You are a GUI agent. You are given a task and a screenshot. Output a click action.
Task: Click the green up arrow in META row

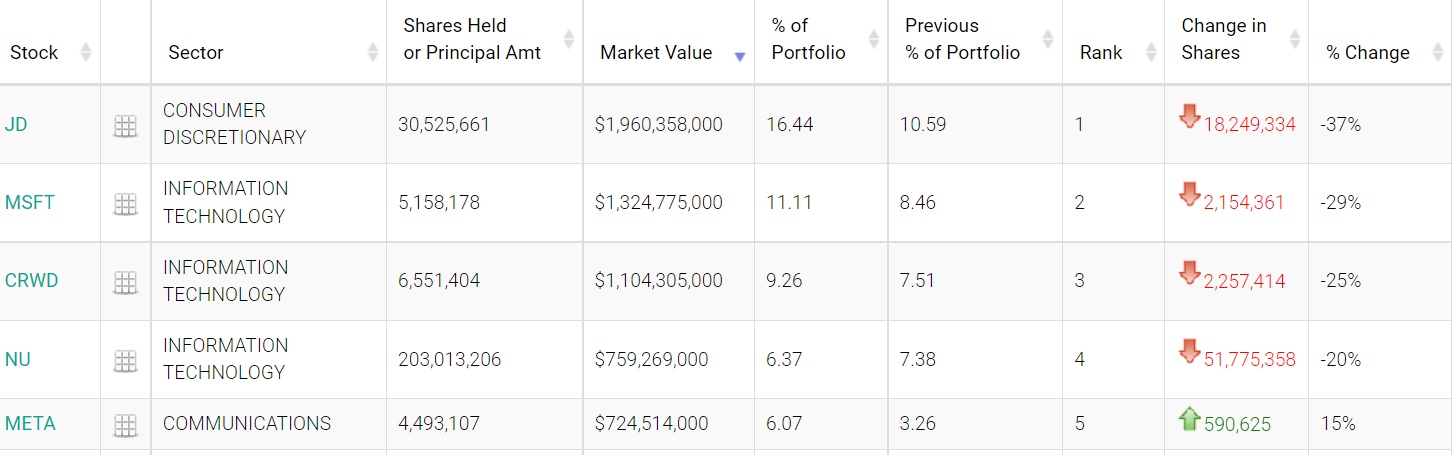[x=1189, y=418]
